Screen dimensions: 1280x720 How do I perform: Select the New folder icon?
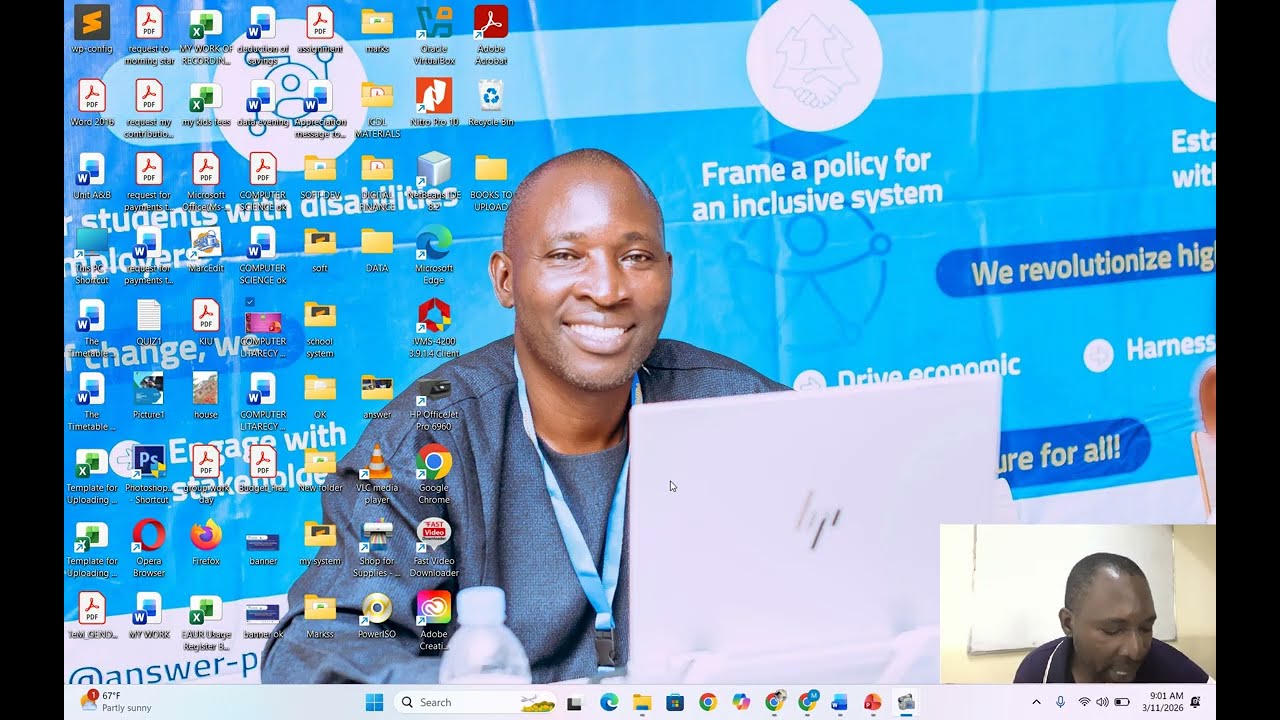click(x=320, y=468)
